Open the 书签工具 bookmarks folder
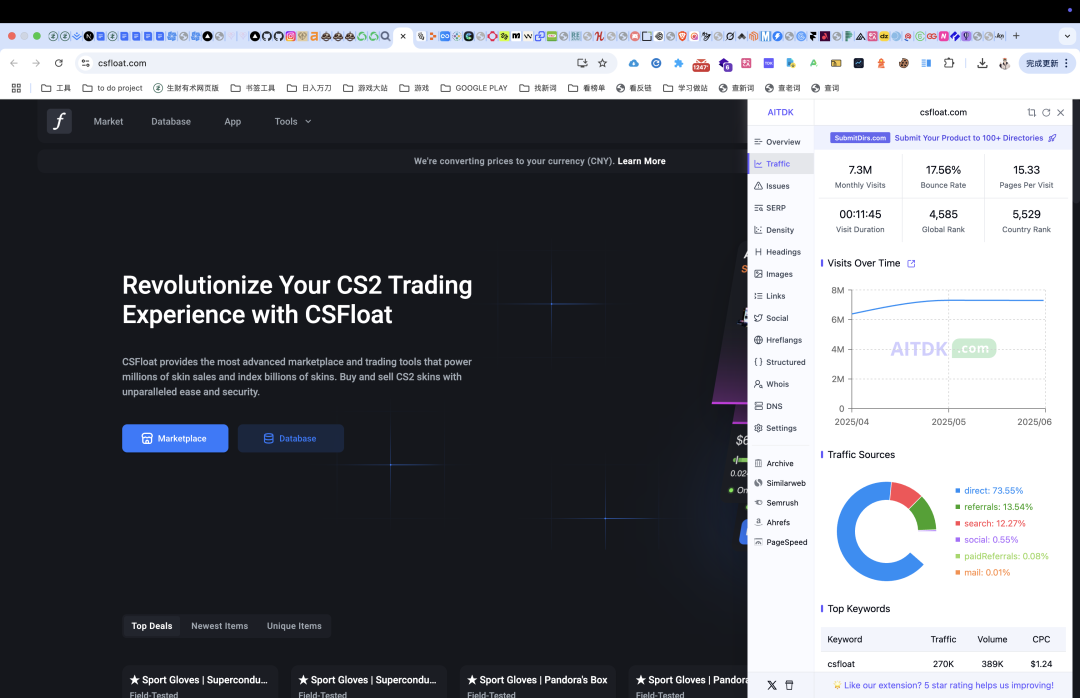The height and width of the screenshot is (698, 1080). tap(253, 88)
